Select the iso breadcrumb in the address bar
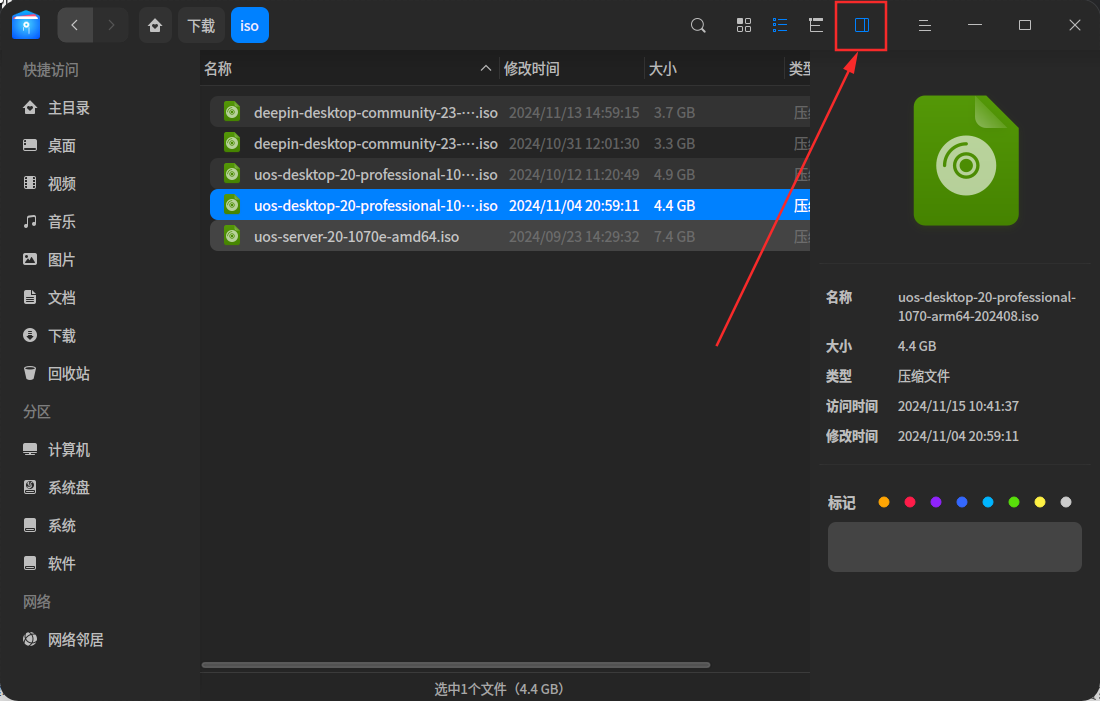This screenshot has width=1100, height=701. 250,25
